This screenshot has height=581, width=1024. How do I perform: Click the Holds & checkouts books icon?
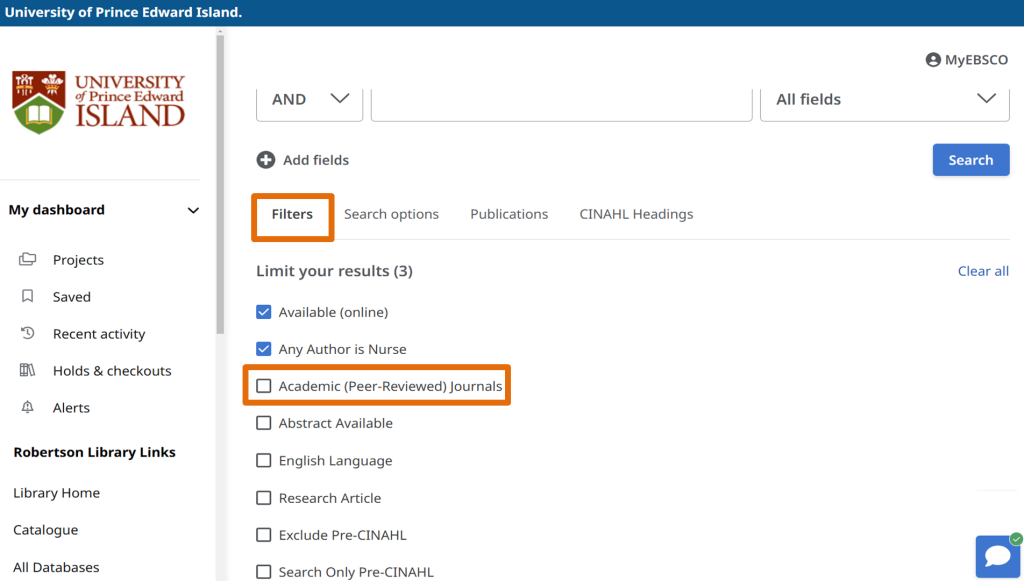tap(28, 371)
